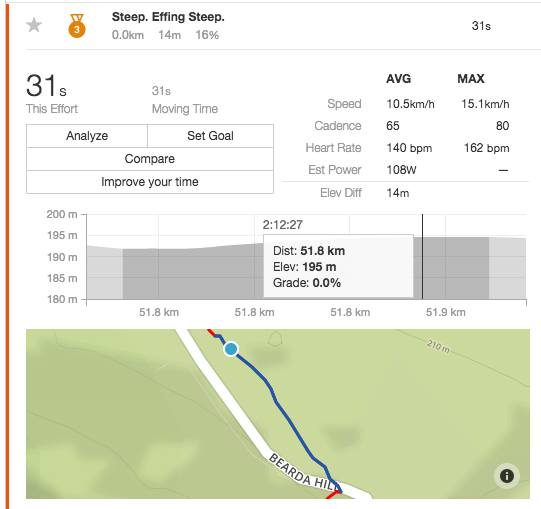
Task: Open the map info icon
Action: [506, 476]
